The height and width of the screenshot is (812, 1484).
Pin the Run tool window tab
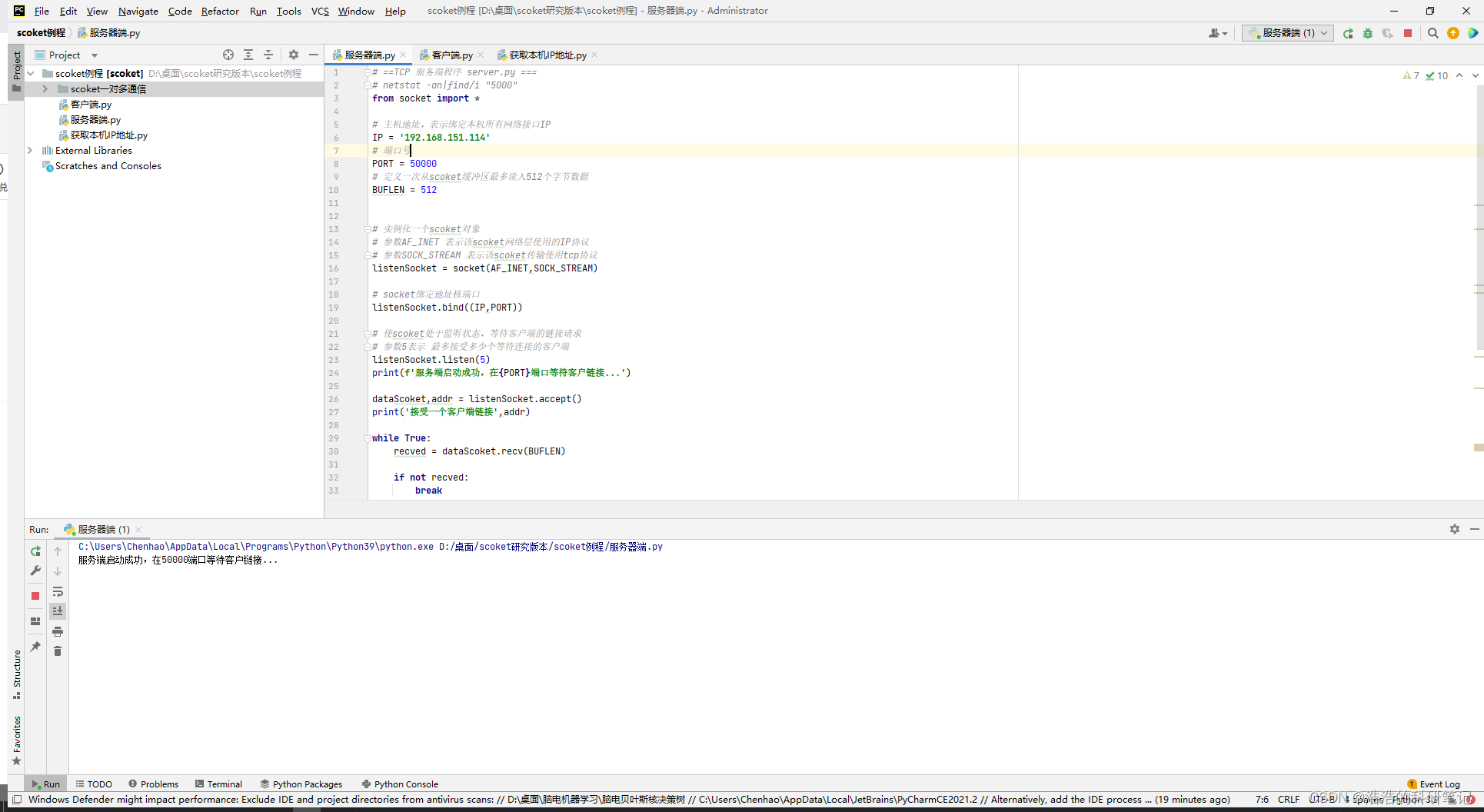(35, 648)
